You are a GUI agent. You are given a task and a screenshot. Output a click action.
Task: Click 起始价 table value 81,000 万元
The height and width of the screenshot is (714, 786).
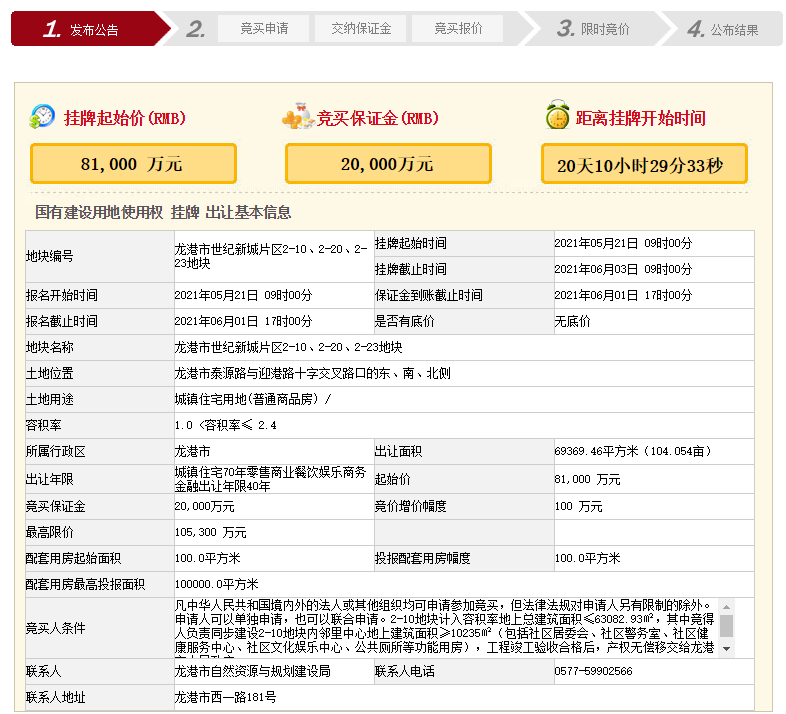coord(587,479)
